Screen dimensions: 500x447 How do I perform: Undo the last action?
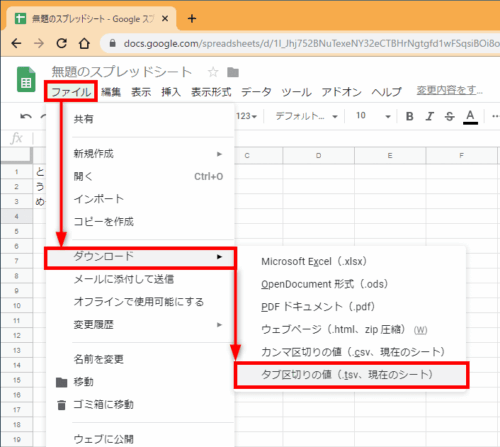coord(26,116)
